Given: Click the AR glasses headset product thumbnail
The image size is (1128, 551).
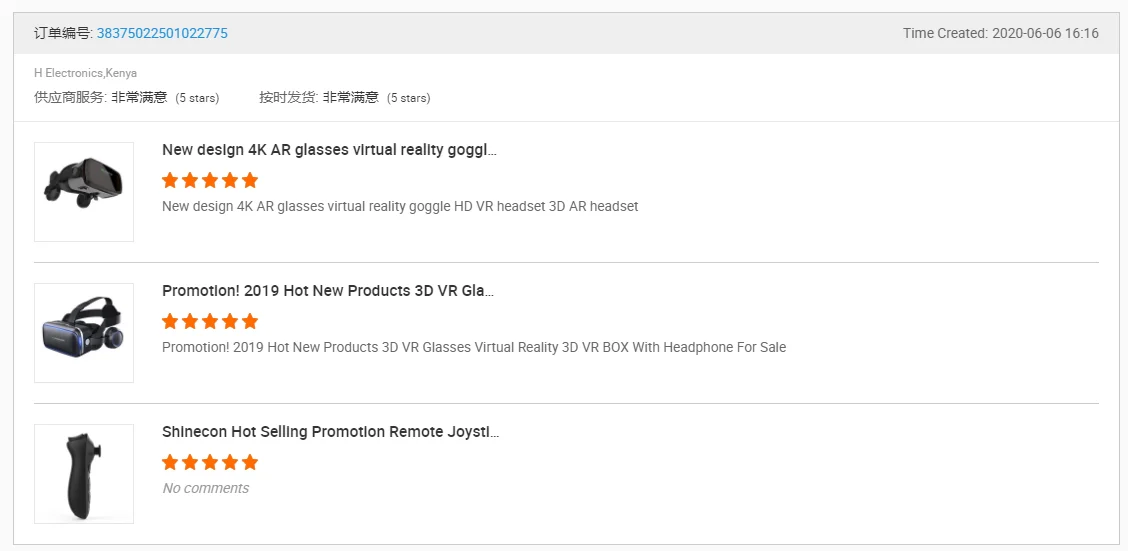Looking at the screenshot, I should [x=84, y=191].
